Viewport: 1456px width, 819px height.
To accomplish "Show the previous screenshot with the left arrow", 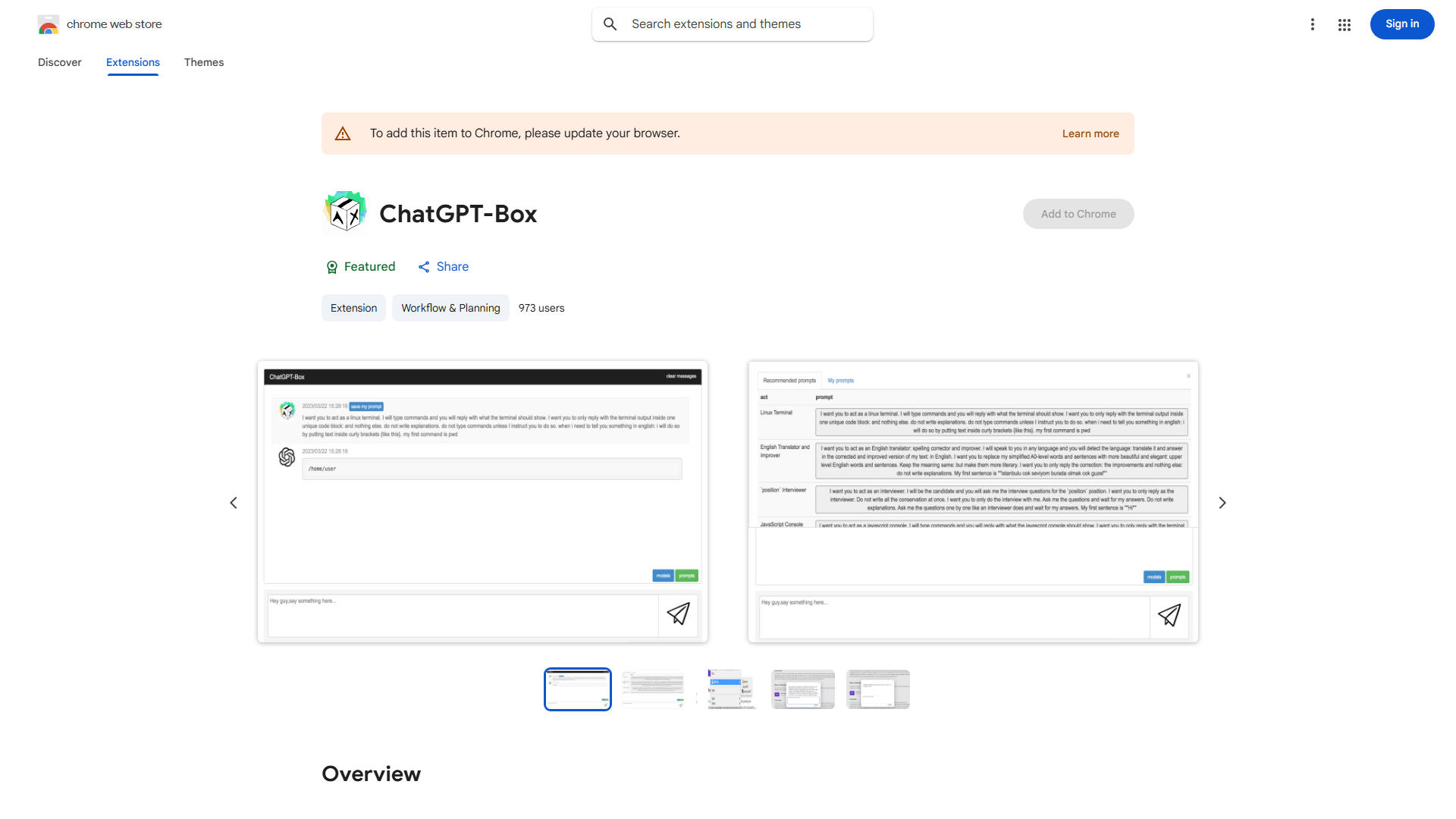I will coord(234,502).
